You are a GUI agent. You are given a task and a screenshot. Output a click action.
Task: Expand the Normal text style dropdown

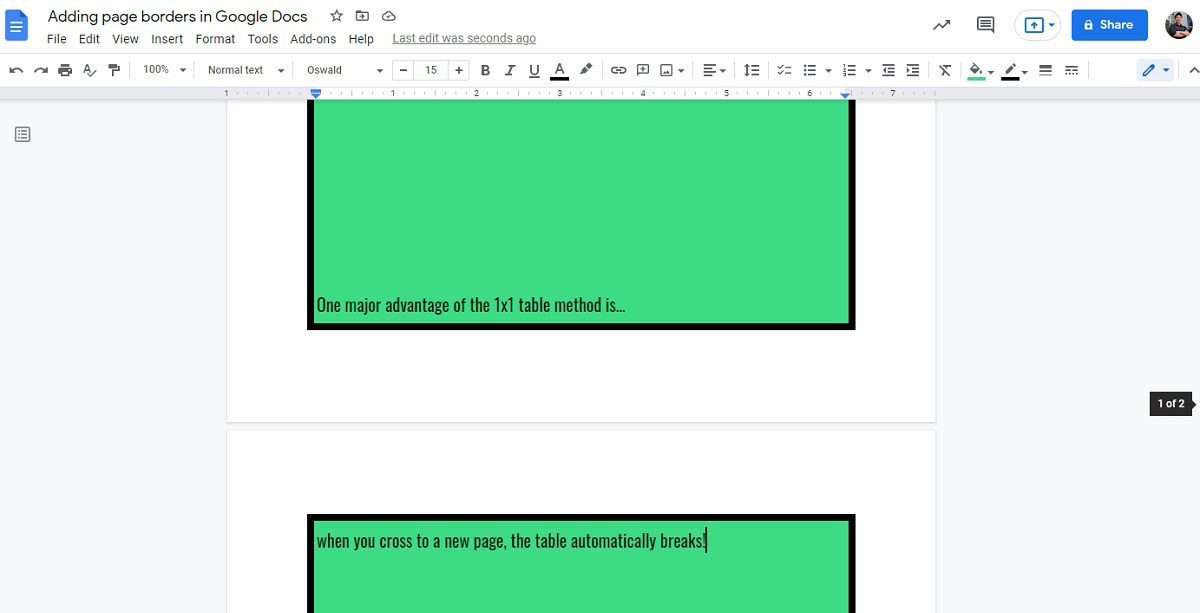246,70
